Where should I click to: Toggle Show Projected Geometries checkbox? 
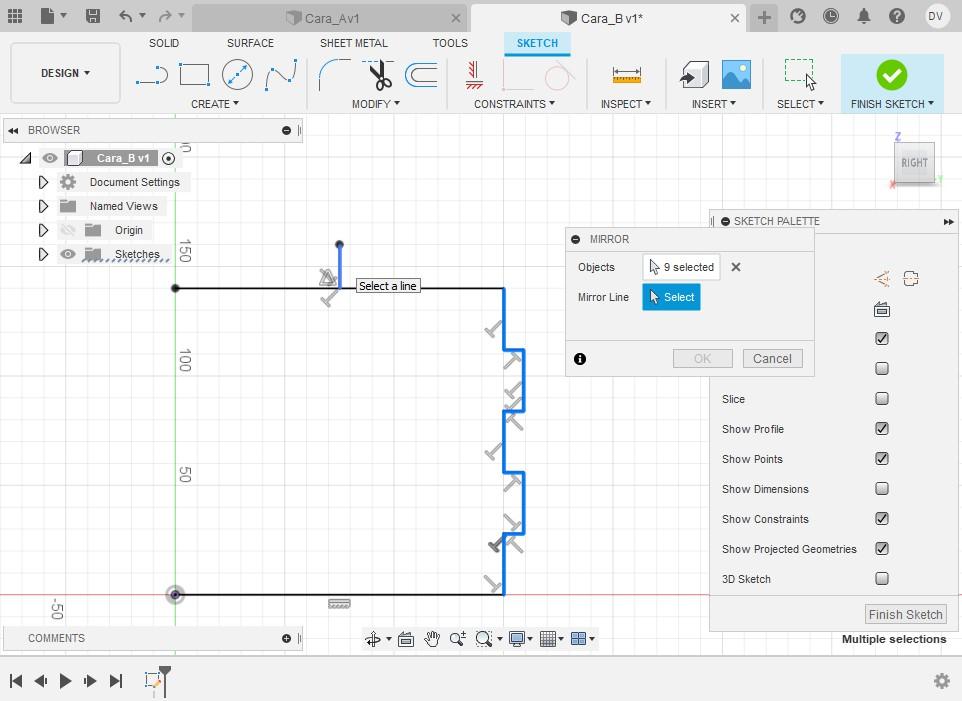click(882, 549)
